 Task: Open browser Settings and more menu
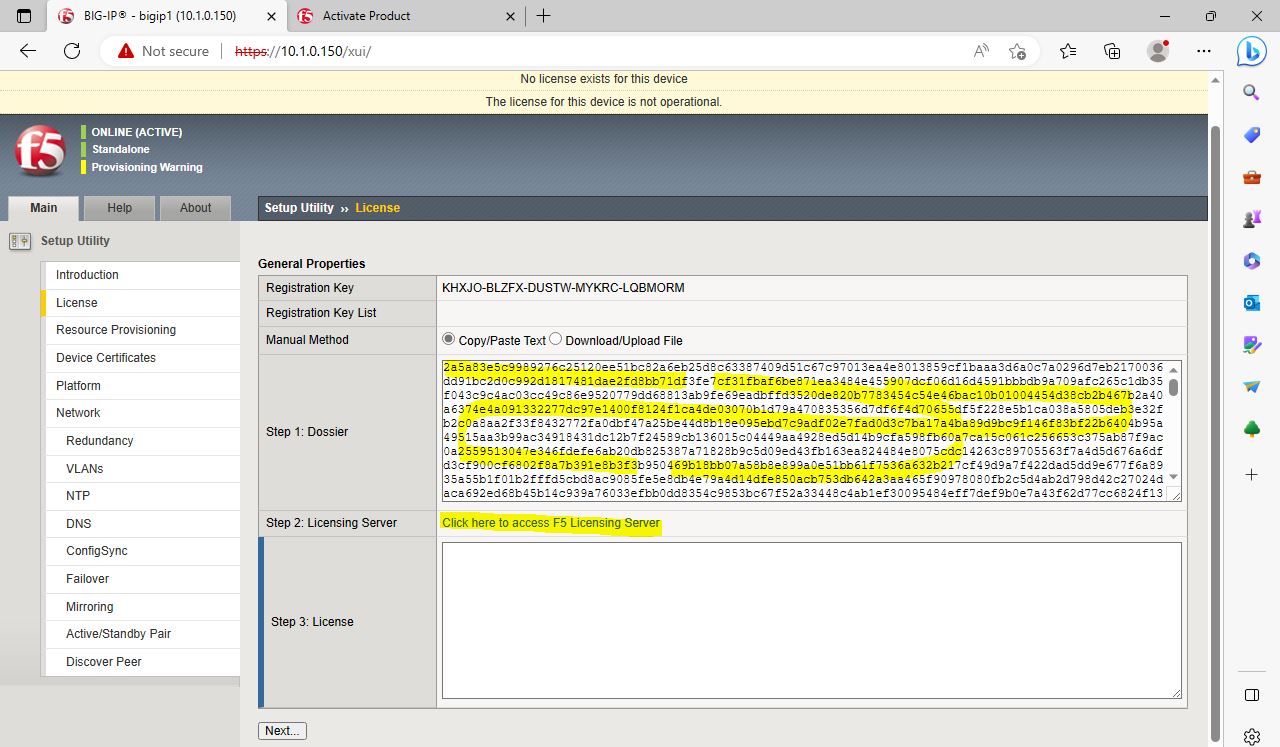pos(1204,51)
